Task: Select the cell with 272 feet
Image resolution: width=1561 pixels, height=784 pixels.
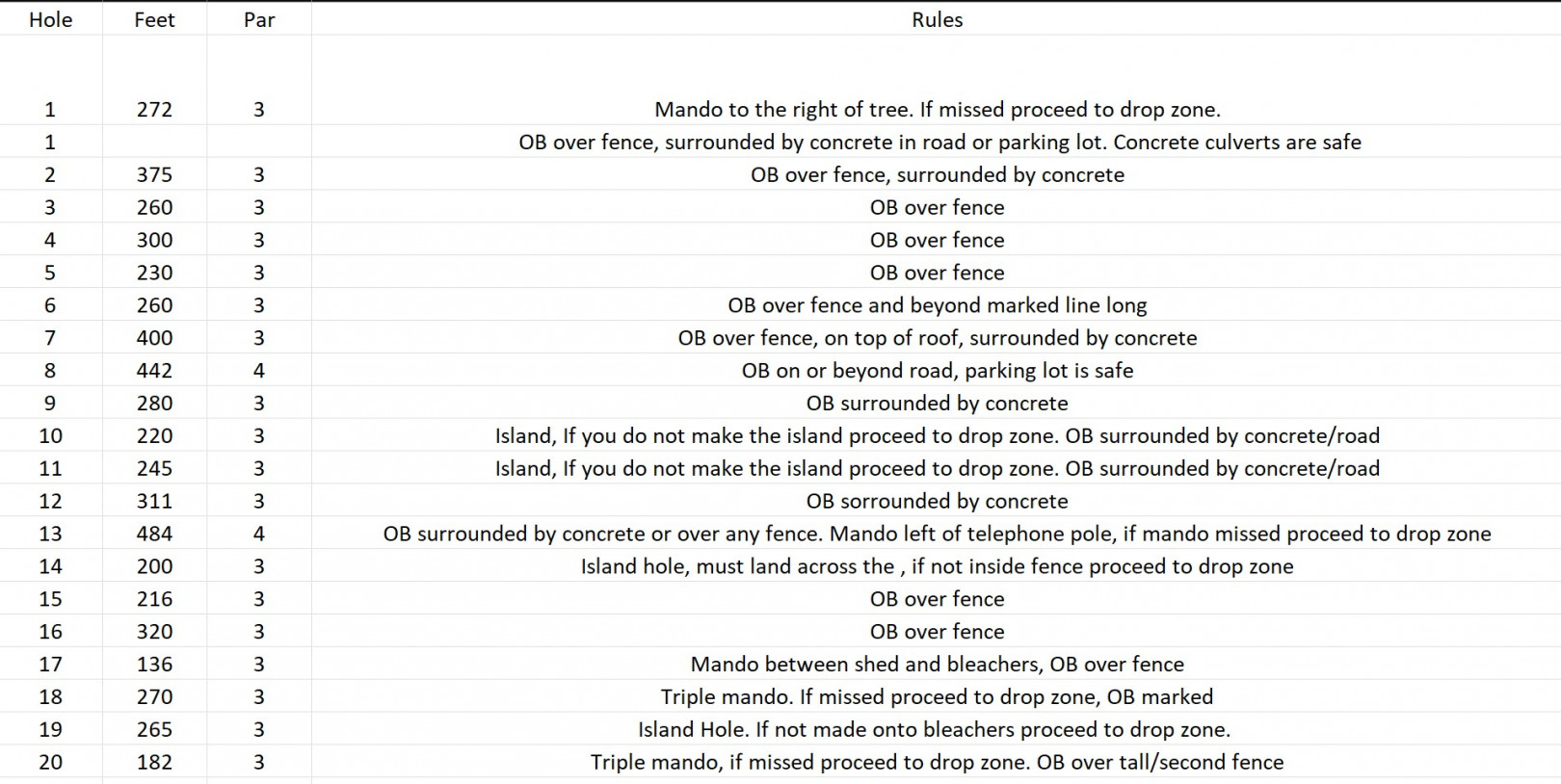Action: (x=154, y=110)
